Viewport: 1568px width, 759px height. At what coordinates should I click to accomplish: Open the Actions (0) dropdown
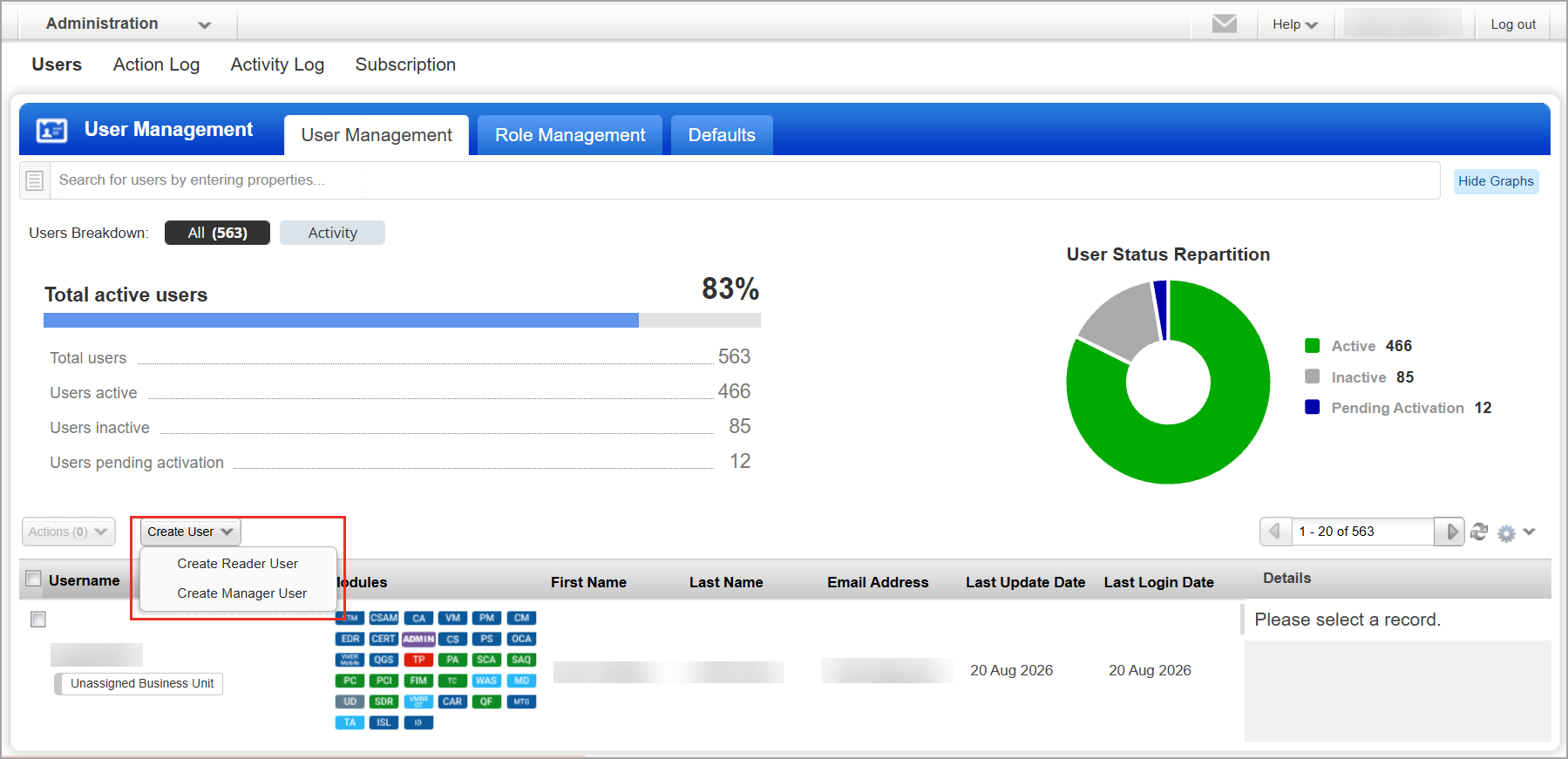click(68, 532)
